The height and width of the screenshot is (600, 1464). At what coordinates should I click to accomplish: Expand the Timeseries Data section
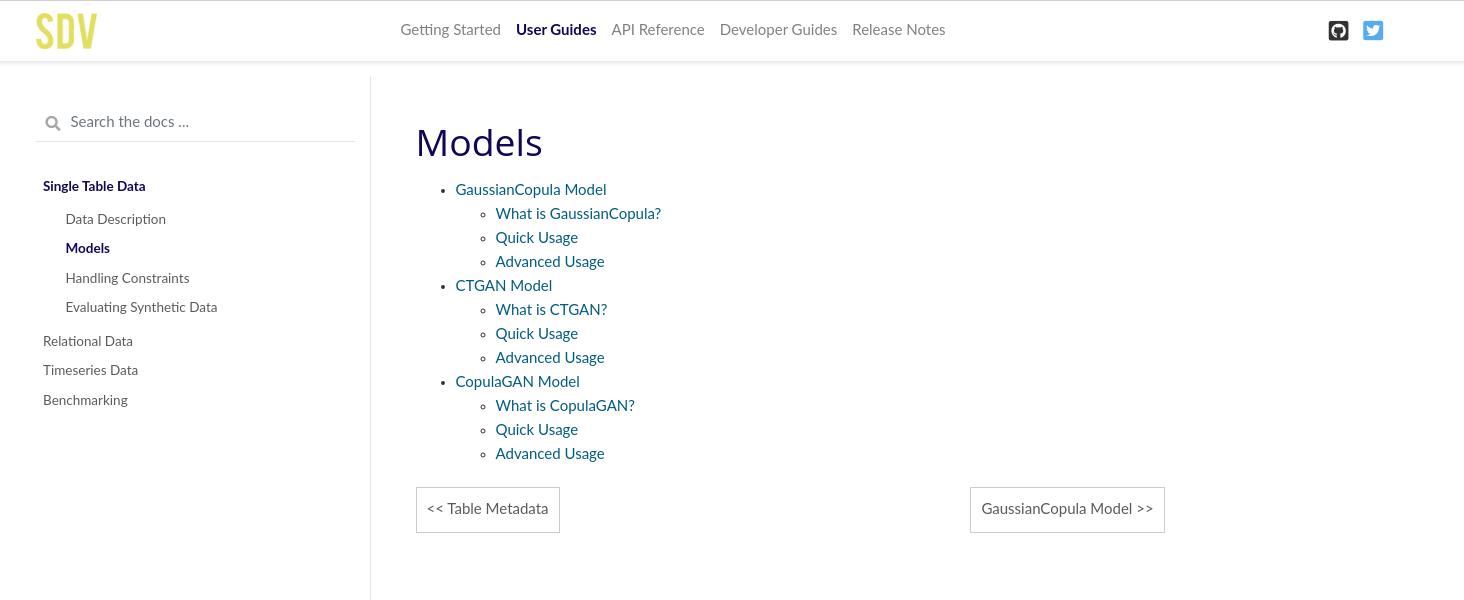[90, 370]
